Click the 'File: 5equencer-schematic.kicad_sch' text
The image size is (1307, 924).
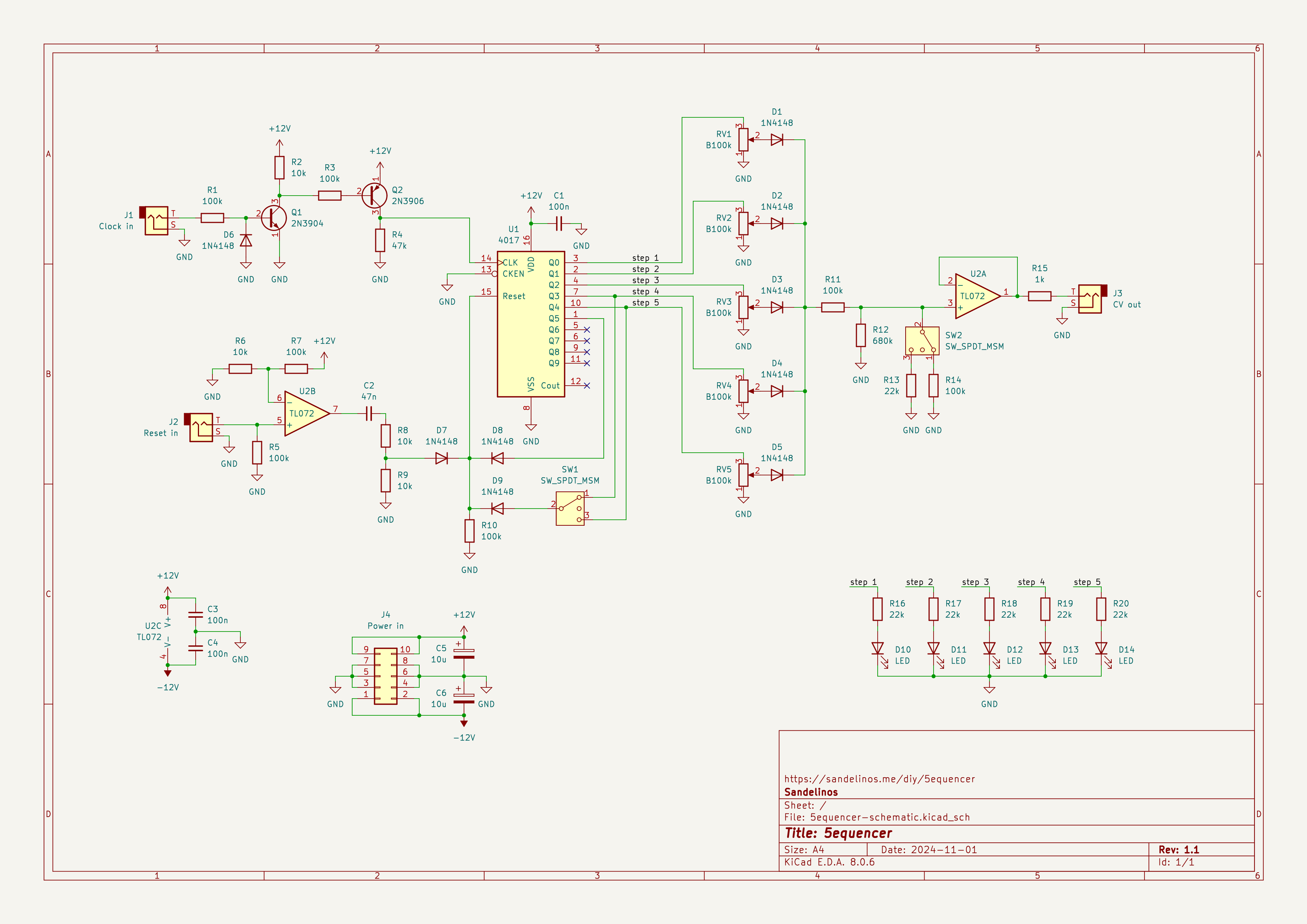click(x=877, y=817)
